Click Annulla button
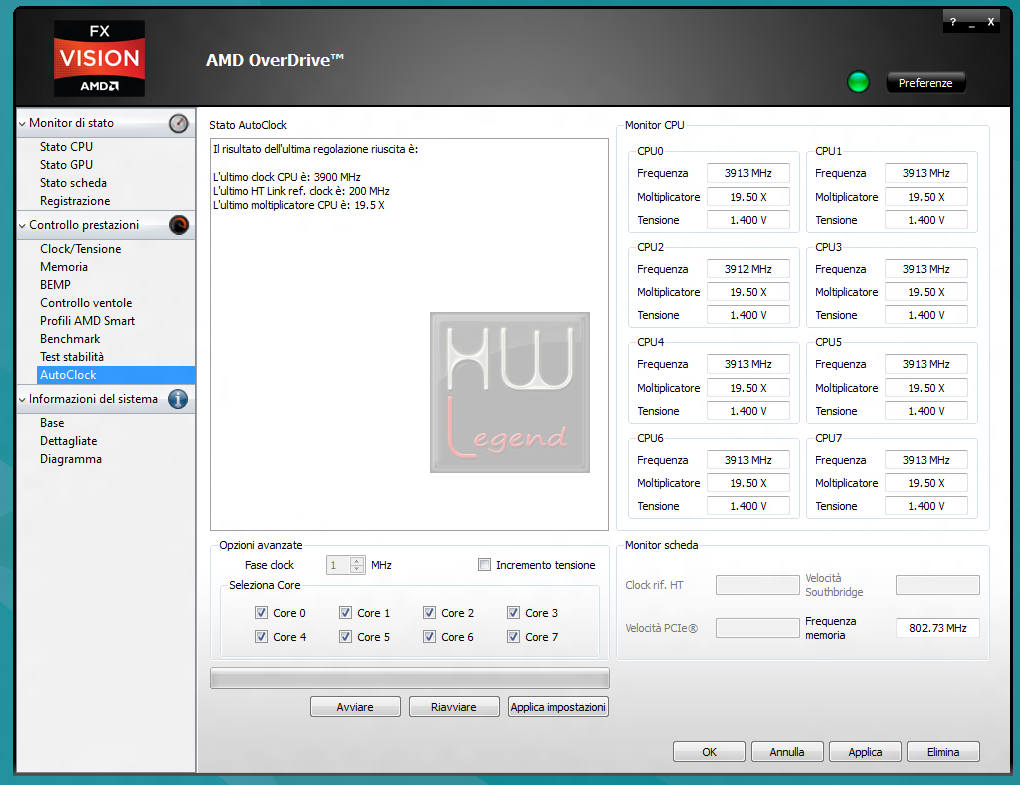 pos(787,752)
